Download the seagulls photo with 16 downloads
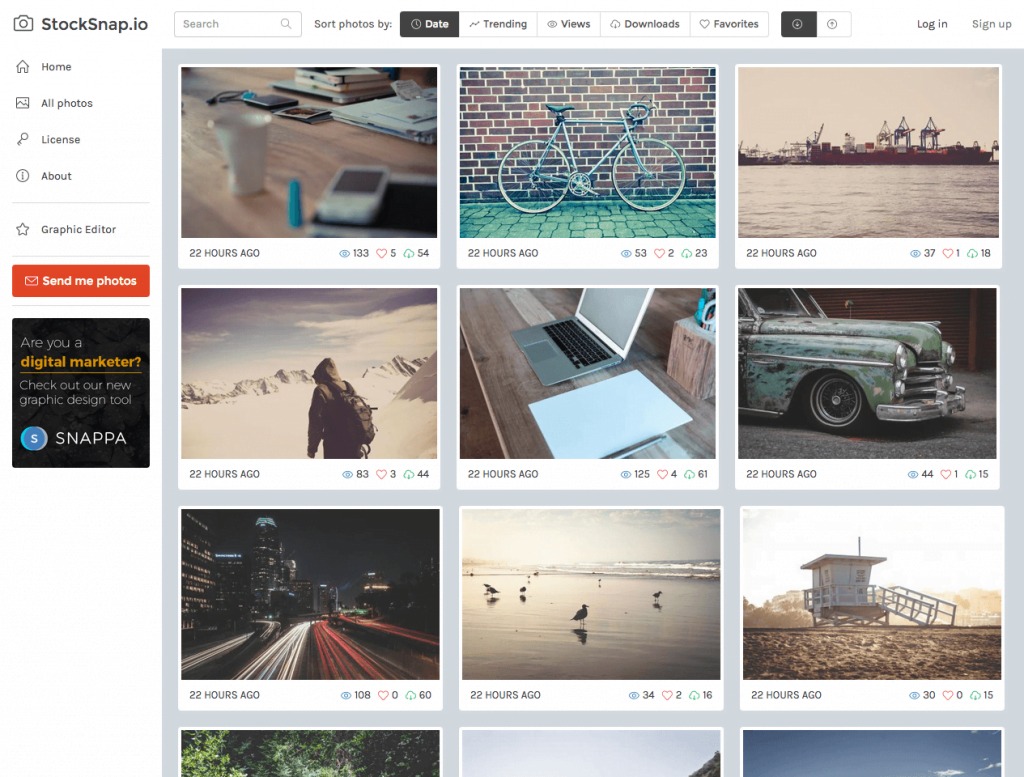This screenshot has width=1024, height=777. click(694, 695)
